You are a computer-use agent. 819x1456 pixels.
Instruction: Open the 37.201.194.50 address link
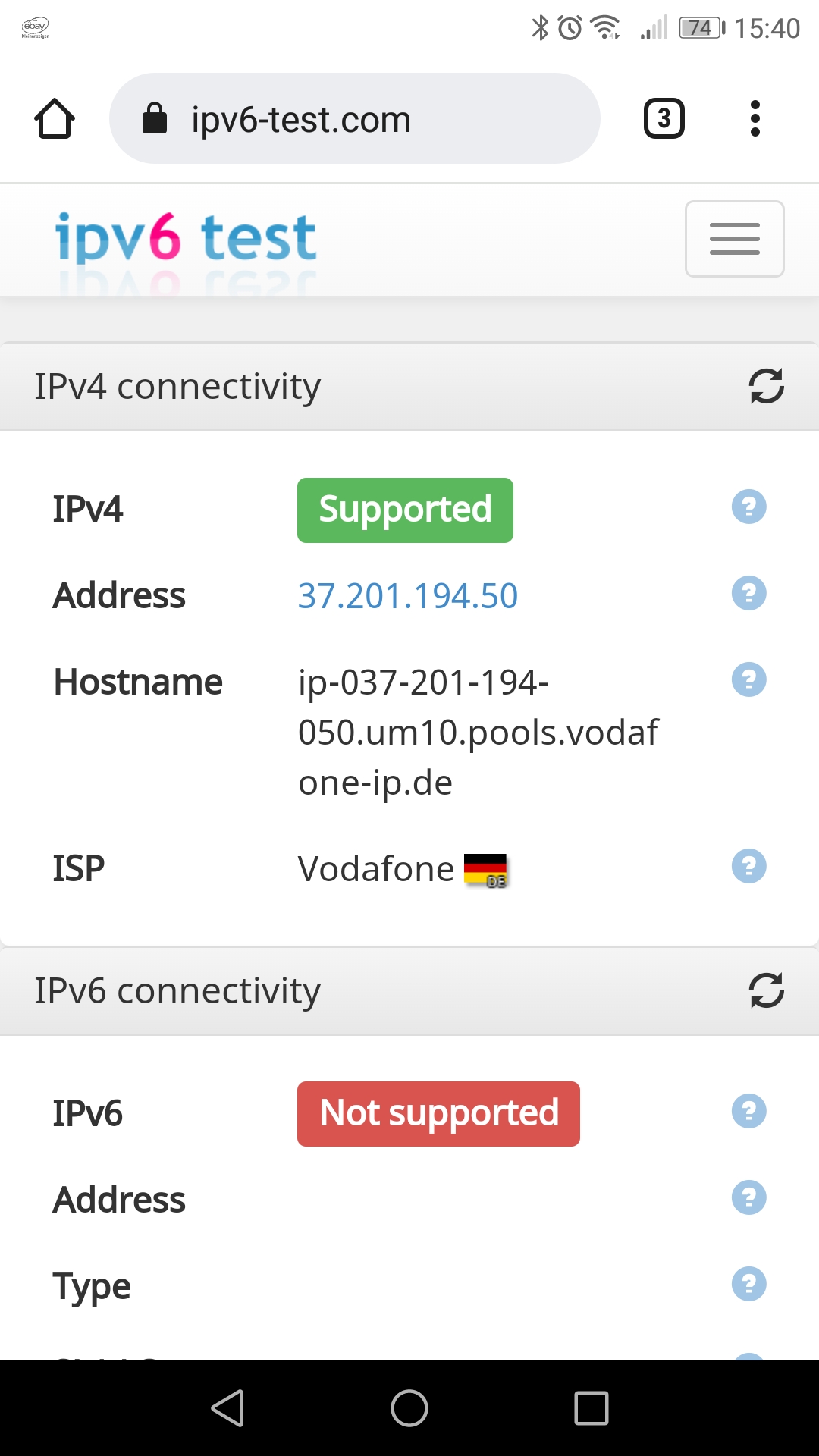[x=407, y=595]
